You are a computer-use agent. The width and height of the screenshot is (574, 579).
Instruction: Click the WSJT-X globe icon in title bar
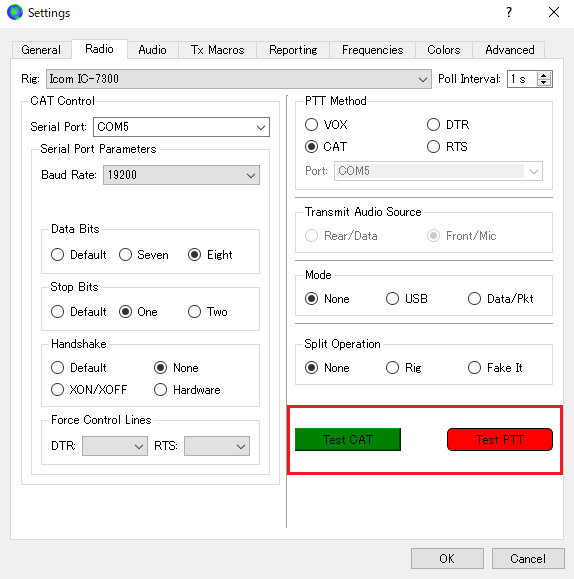pyautogui.click(x=15, y=12)
